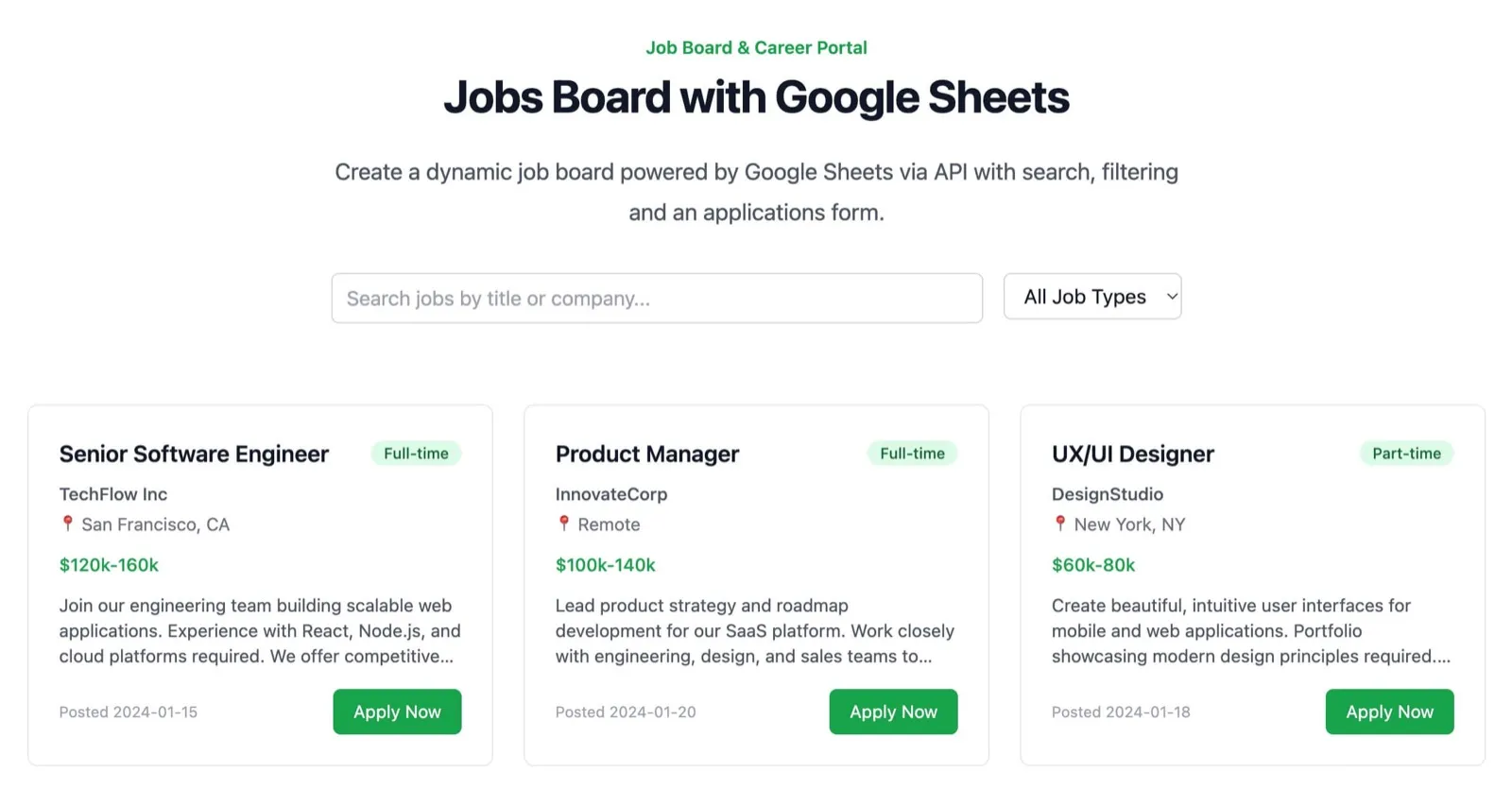Viewport: 1512px width, 789px height.
Task: Open job type options to filter listings
Action: [1091, 297]
